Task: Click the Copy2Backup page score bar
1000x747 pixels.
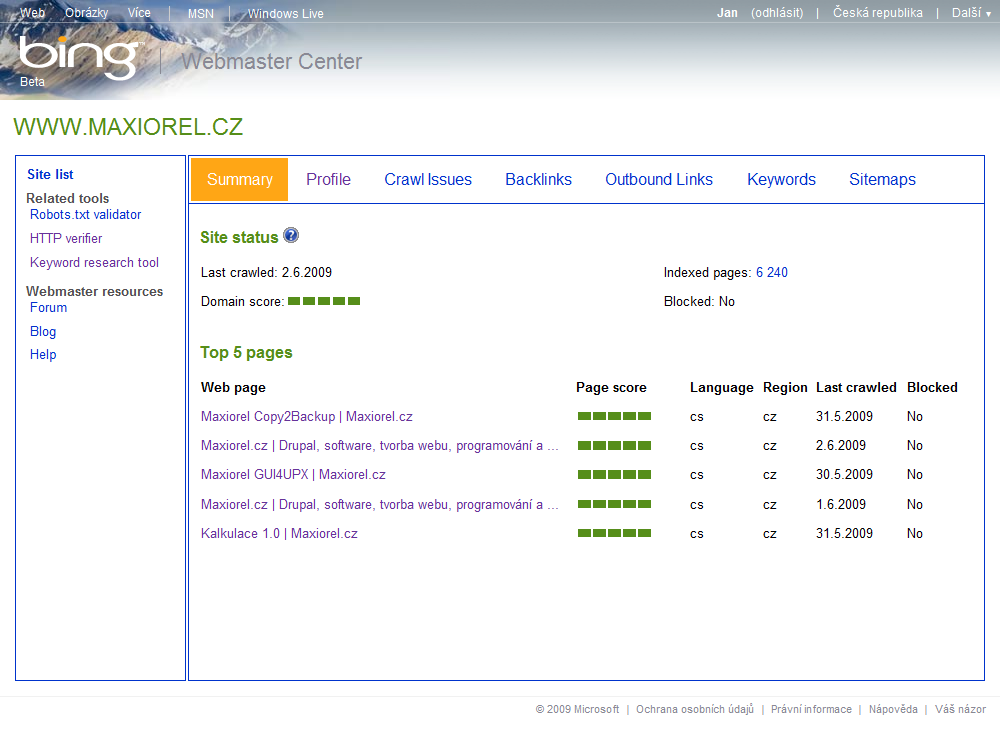Action: tap(614, 417)
